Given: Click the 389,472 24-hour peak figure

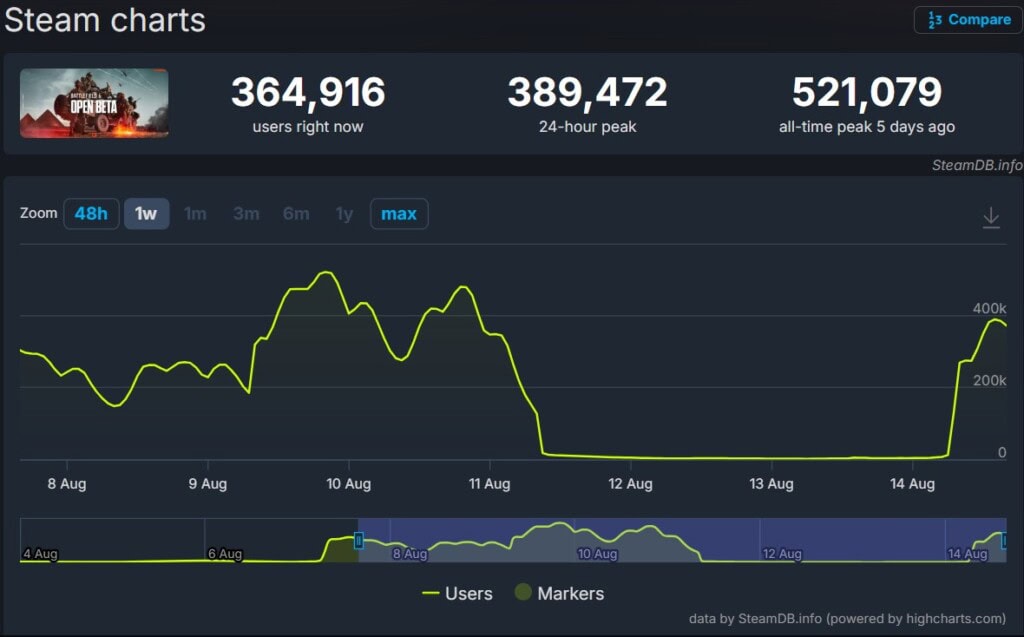Looking at the screenshot, I should point(587,91).
